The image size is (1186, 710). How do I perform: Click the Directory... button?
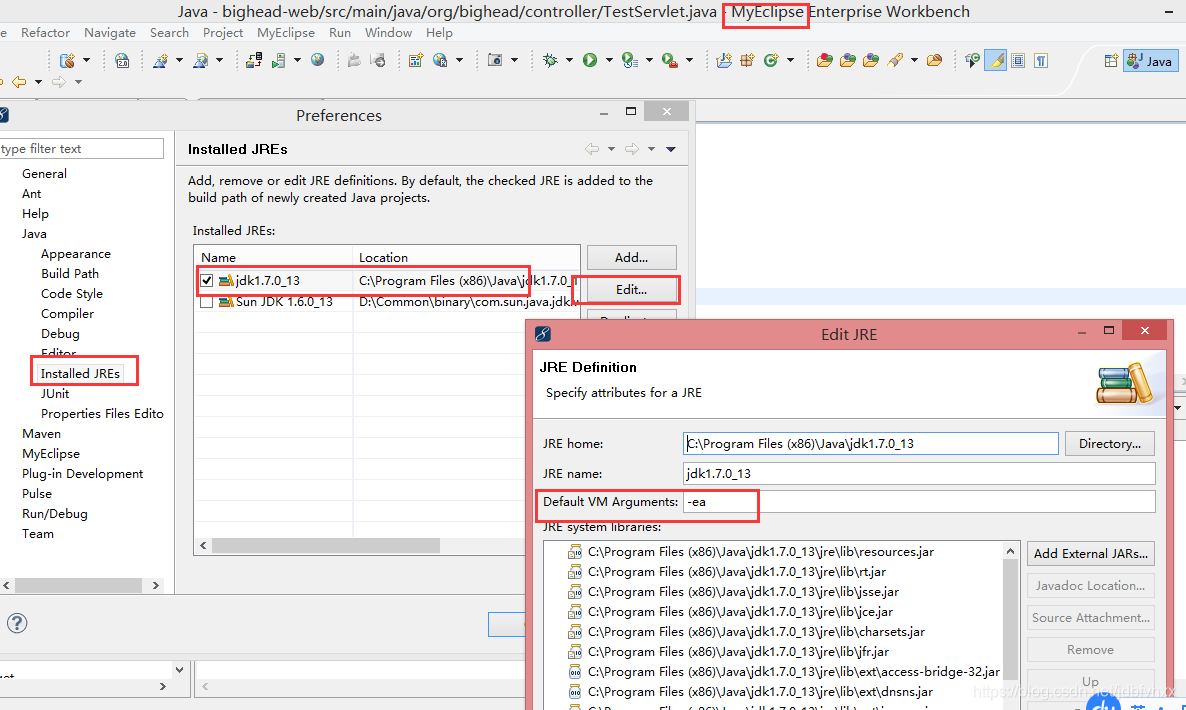[1110, 443]
